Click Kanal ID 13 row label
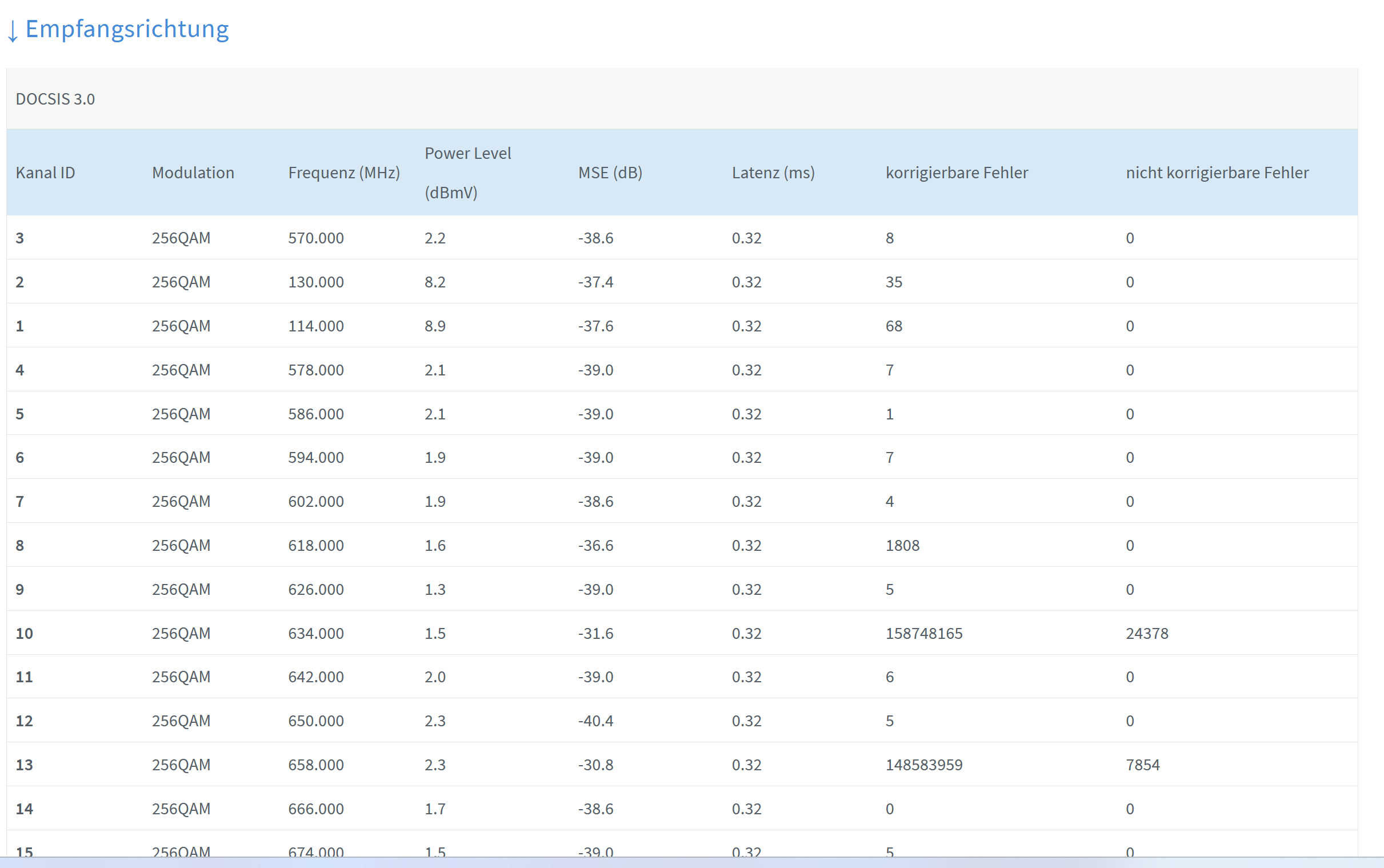Viewport: 1384px width, 868px height. coord(24,765)
